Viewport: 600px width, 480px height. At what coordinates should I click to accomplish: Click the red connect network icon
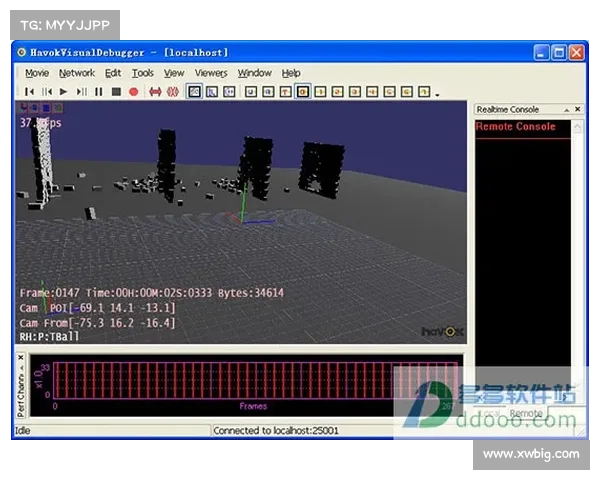point(155,92)
